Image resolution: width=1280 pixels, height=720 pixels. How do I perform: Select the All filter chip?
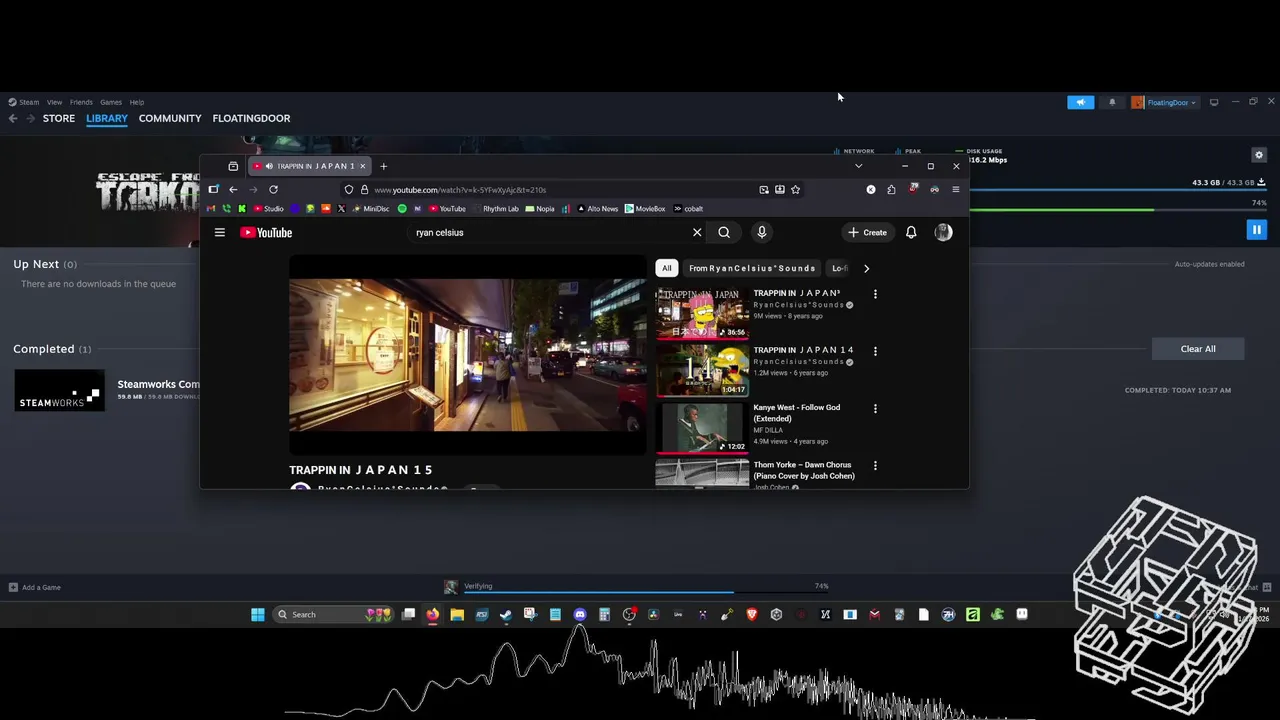point(666,268)
